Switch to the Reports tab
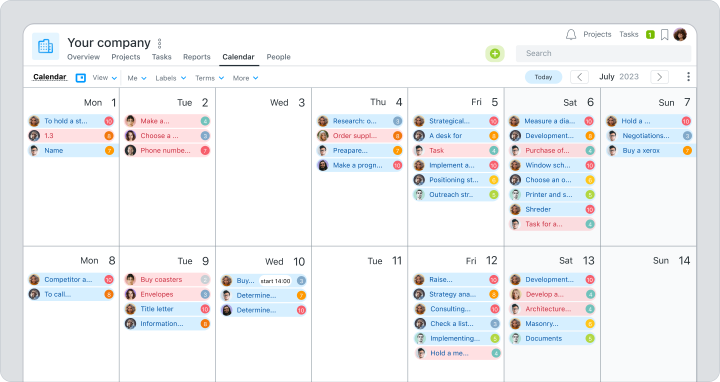 point(197,57)
